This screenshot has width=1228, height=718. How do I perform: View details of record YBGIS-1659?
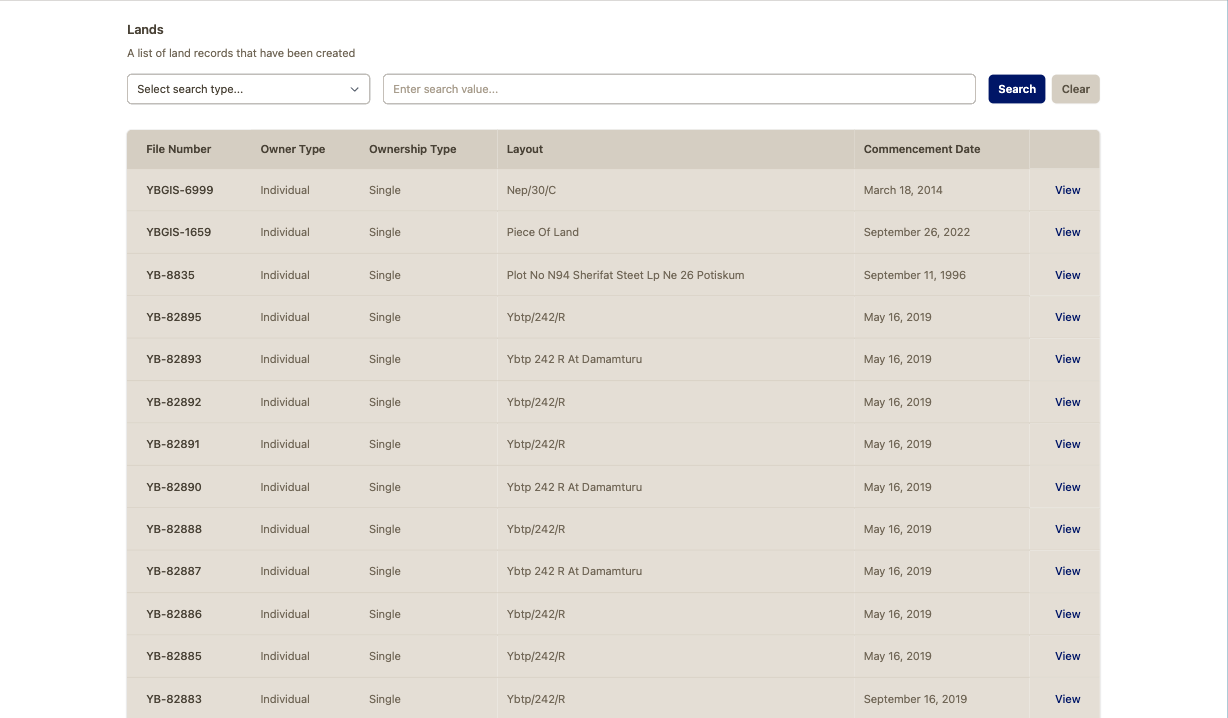[1067, 232]
